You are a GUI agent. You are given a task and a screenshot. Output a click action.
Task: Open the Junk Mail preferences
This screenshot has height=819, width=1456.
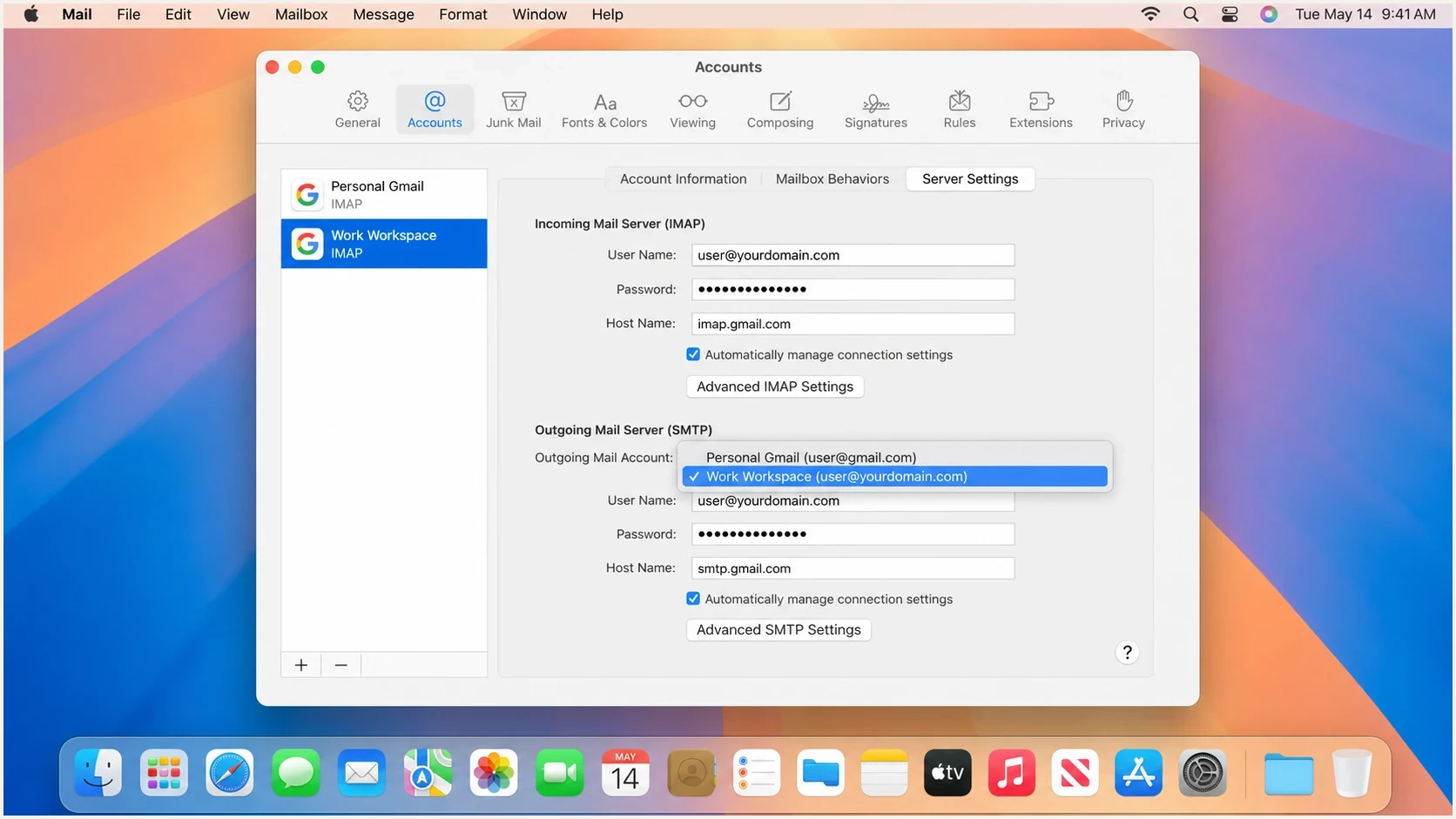click(x=513, y=110)
